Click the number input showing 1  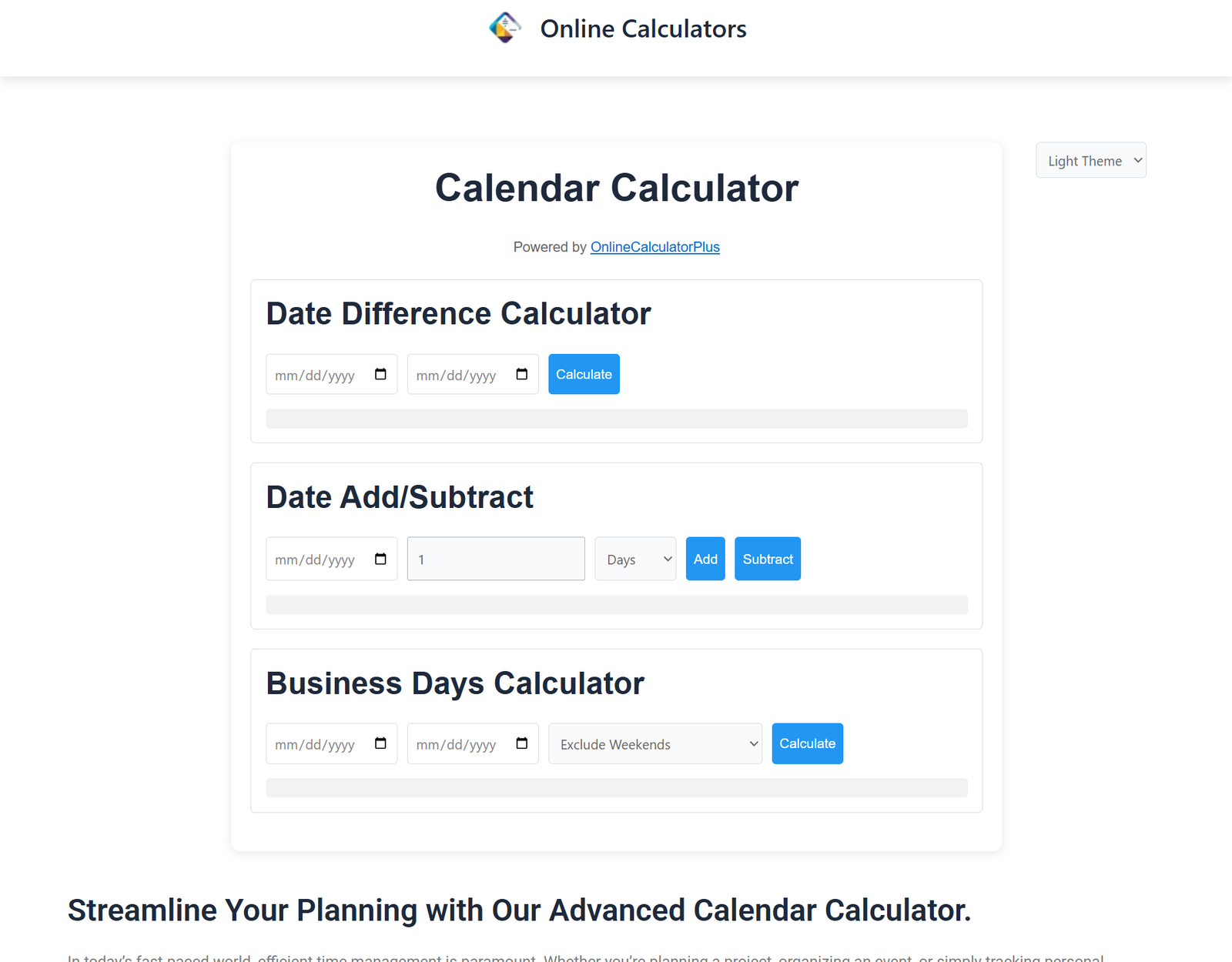[x=496, y=559]
